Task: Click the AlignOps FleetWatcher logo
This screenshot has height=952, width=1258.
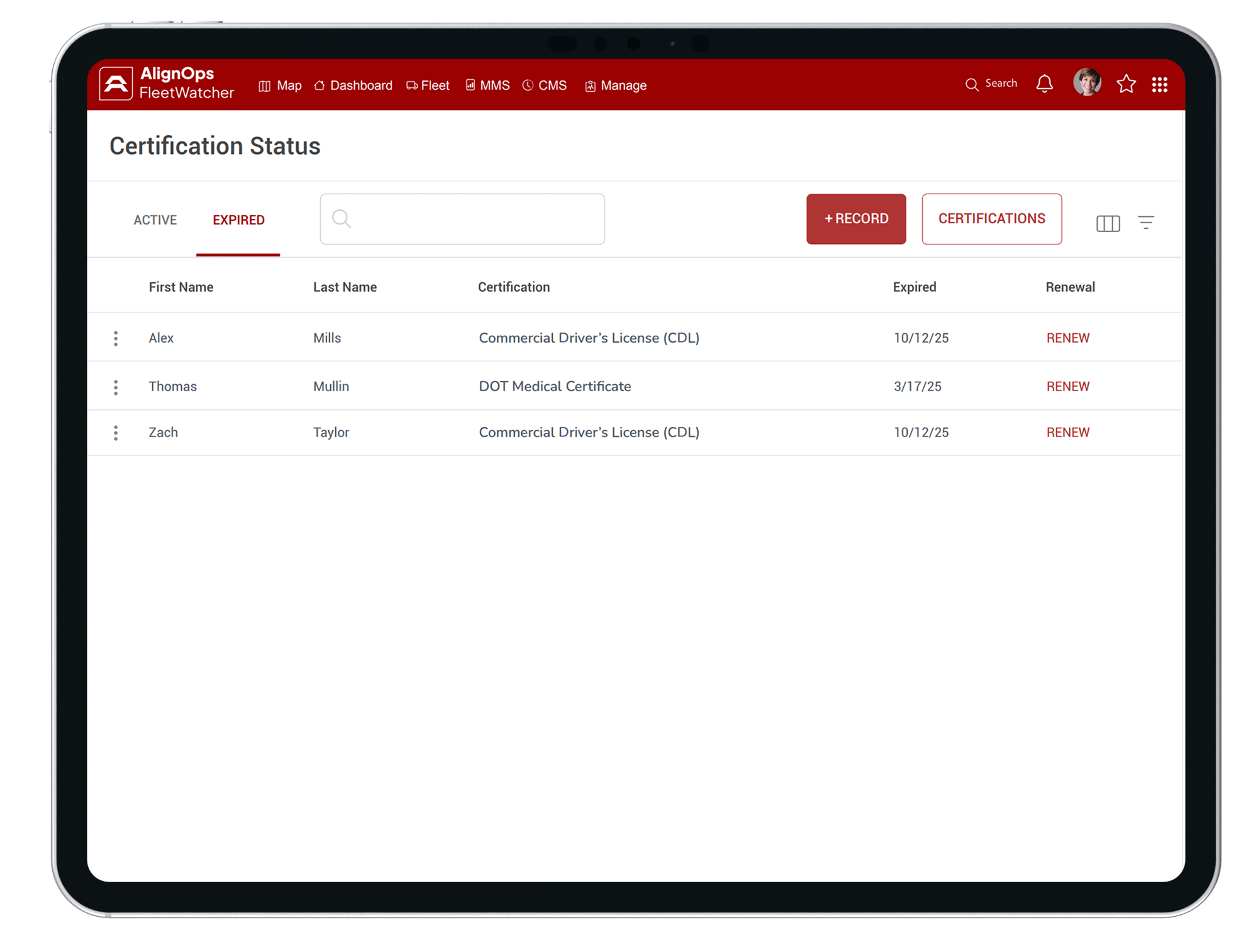Action: 167,83
